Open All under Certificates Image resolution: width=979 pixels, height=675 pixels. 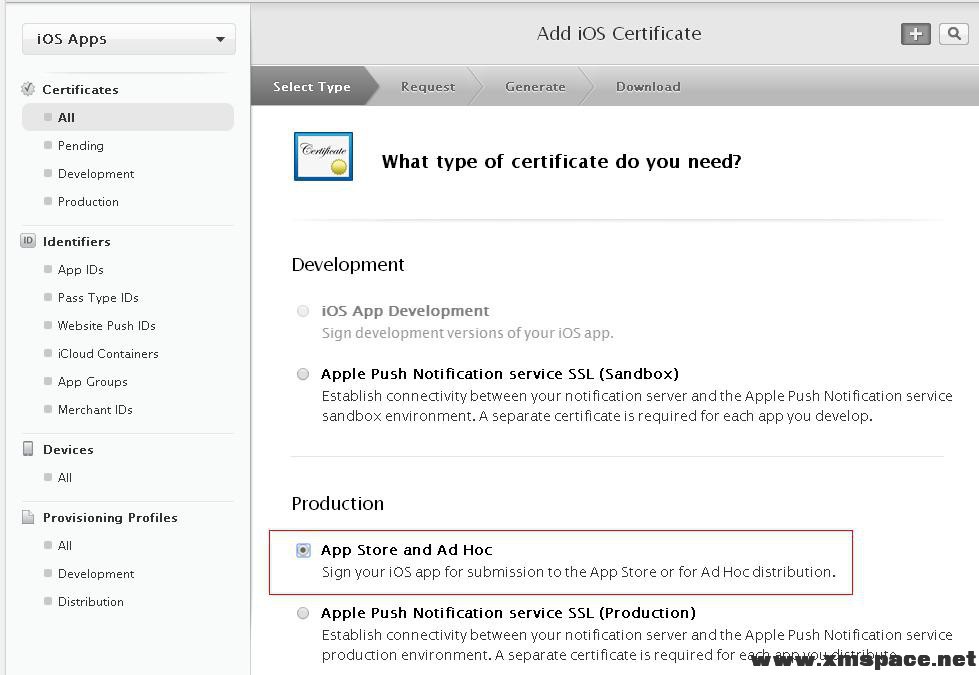(x=128, y=117)
